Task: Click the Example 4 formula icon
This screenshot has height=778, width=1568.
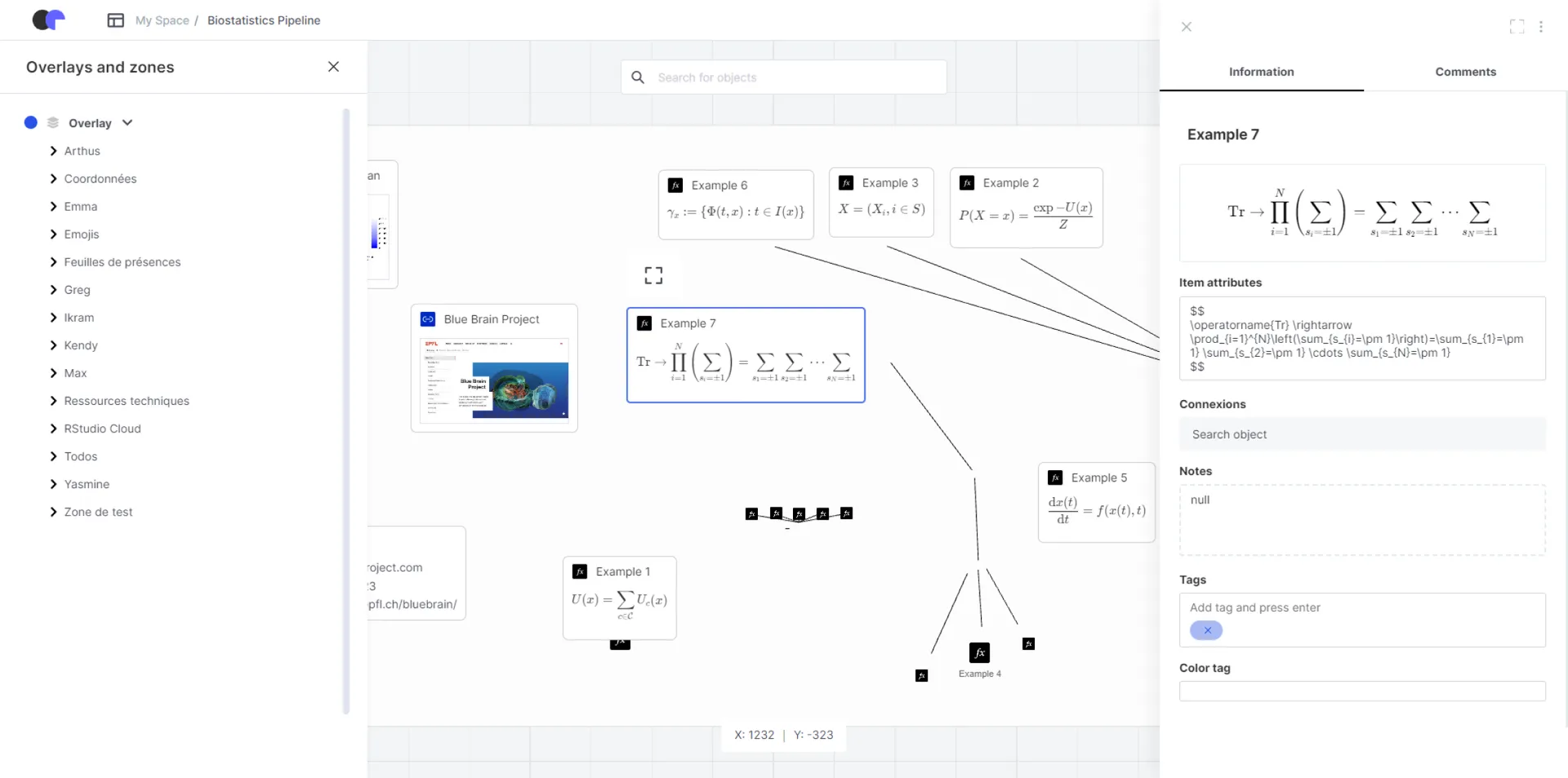Action: (x=979, y=653)
